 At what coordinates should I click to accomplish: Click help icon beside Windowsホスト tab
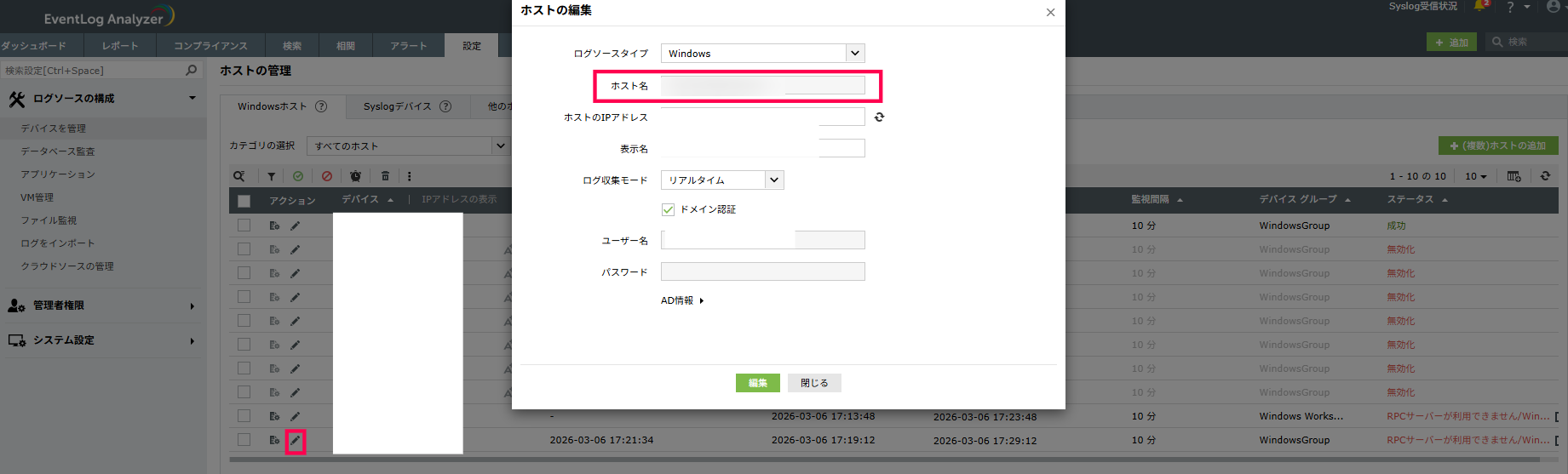321,106
